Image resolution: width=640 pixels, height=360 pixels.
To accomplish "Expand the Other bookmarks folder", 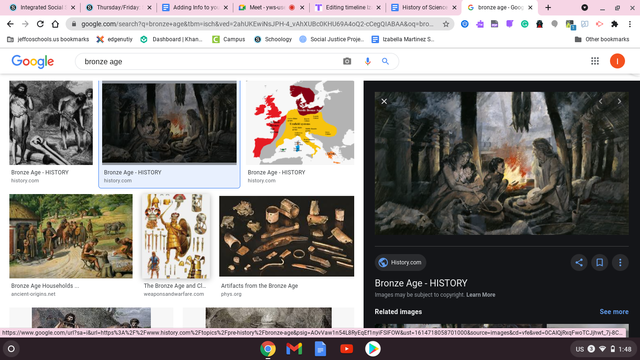I will click(x=602, y=39).
